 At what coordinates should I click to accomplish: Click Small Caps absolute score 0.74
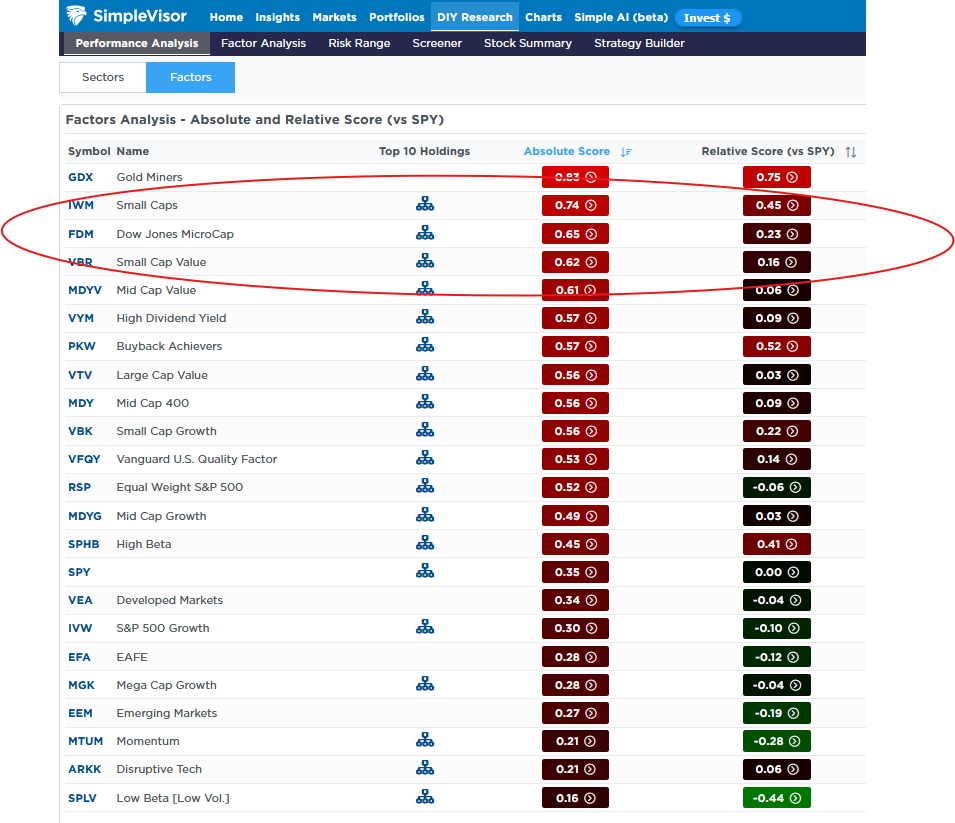(575, 205)
